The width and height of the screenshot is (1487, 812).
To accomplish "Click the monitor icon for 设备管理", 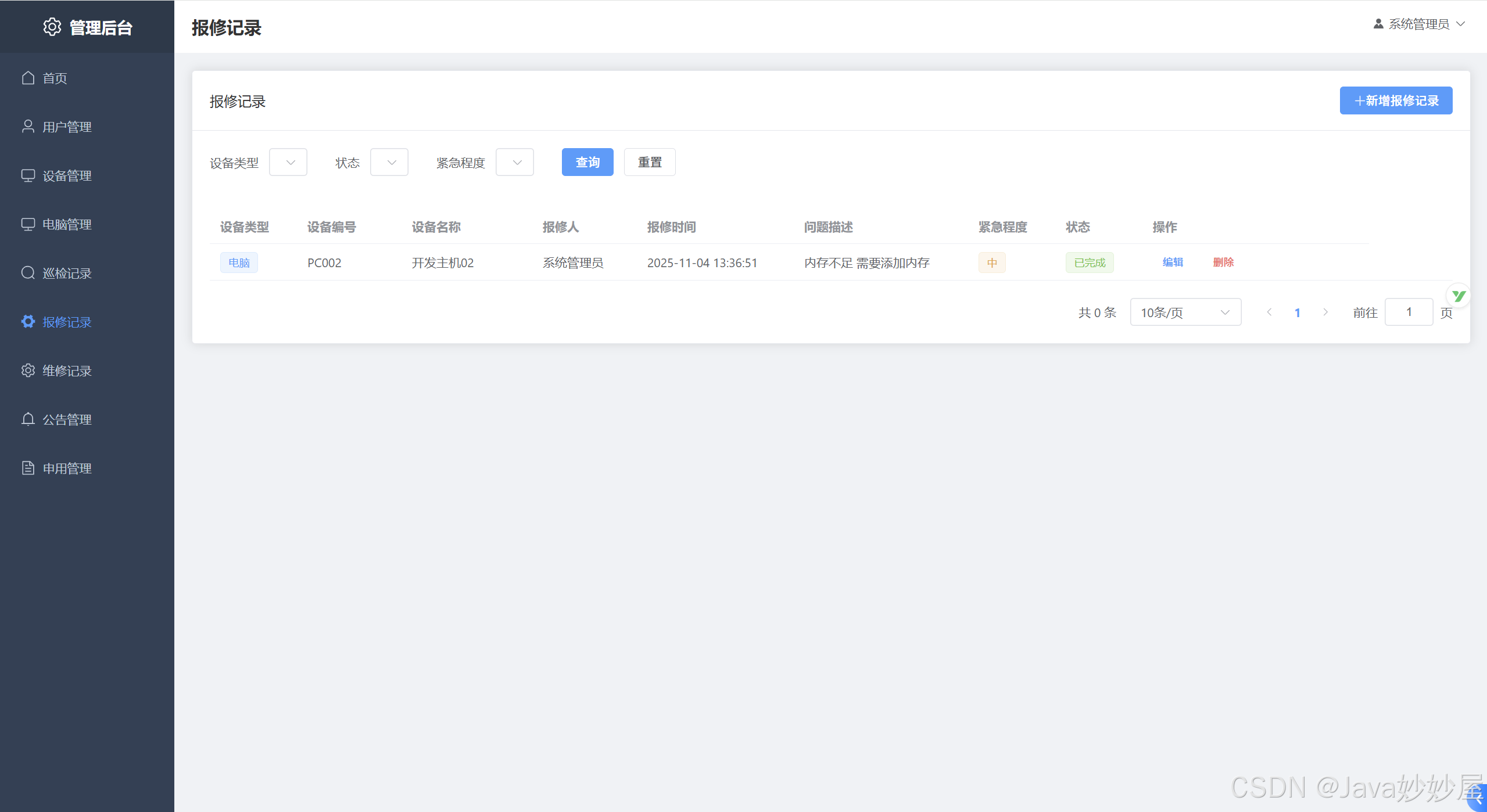I will point(28,175).
